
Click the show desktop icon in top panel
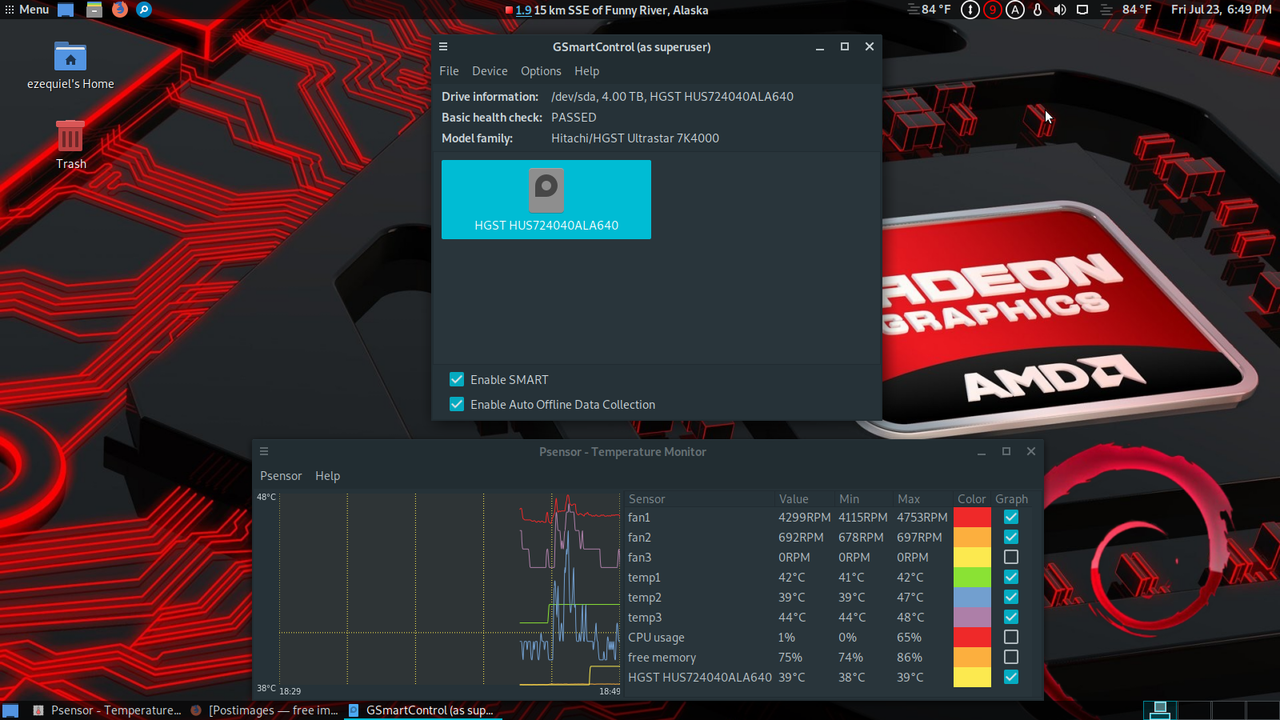point(65,10)
